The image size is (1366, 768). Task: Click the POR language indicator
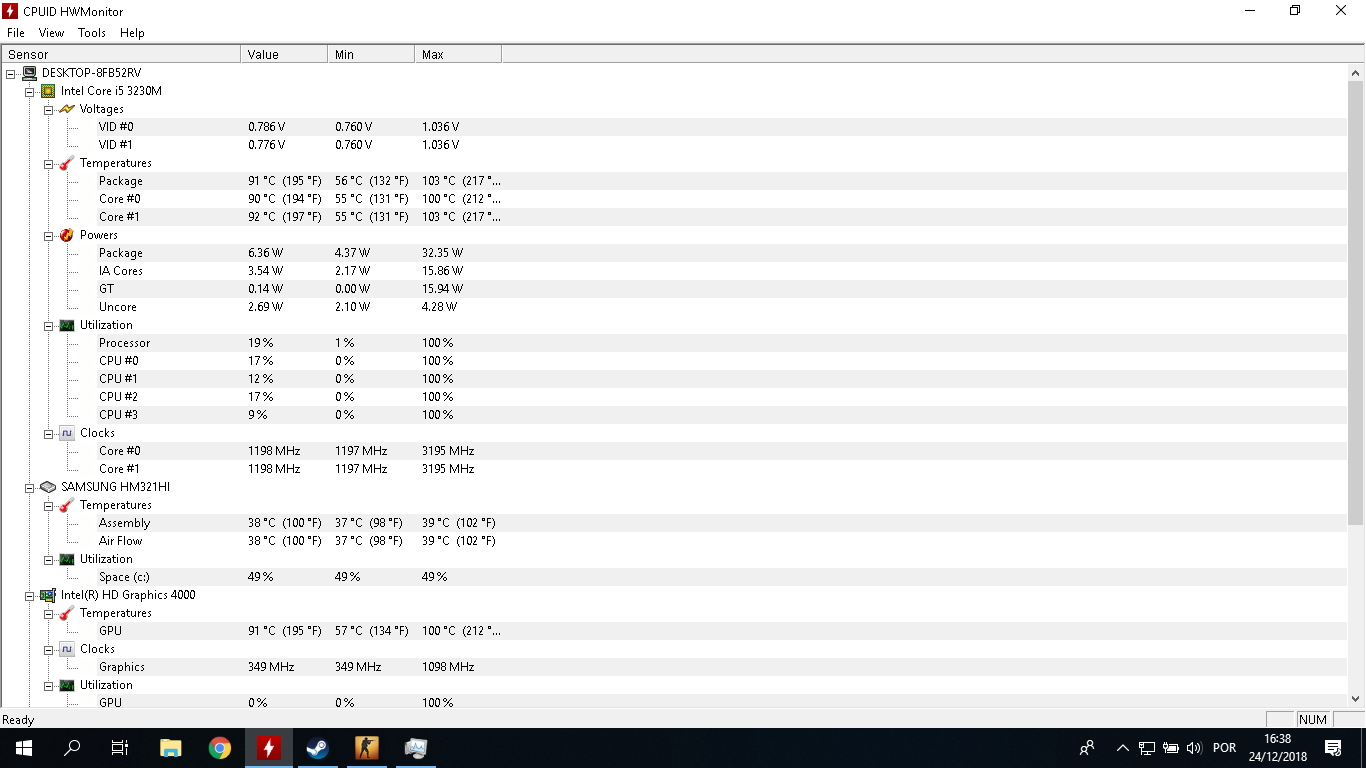[1224, 748]
